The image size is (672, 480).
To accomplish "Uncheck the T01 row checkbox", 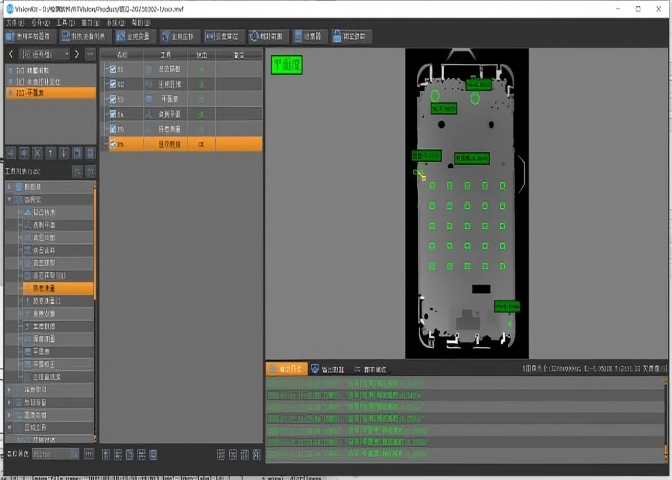I will click(x=112, y=69).
